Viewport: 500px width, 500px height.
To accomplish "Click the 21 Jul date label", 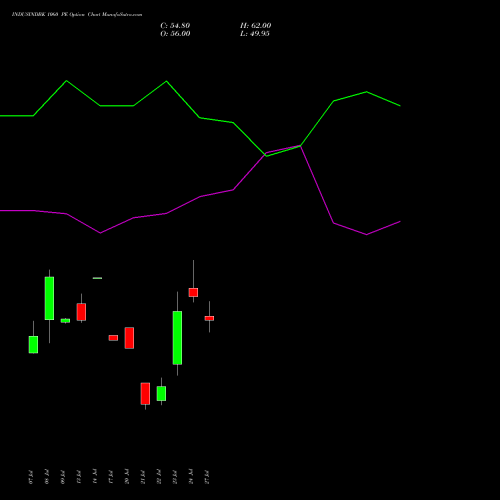I will pyautogui.click(x=143, y=477).
